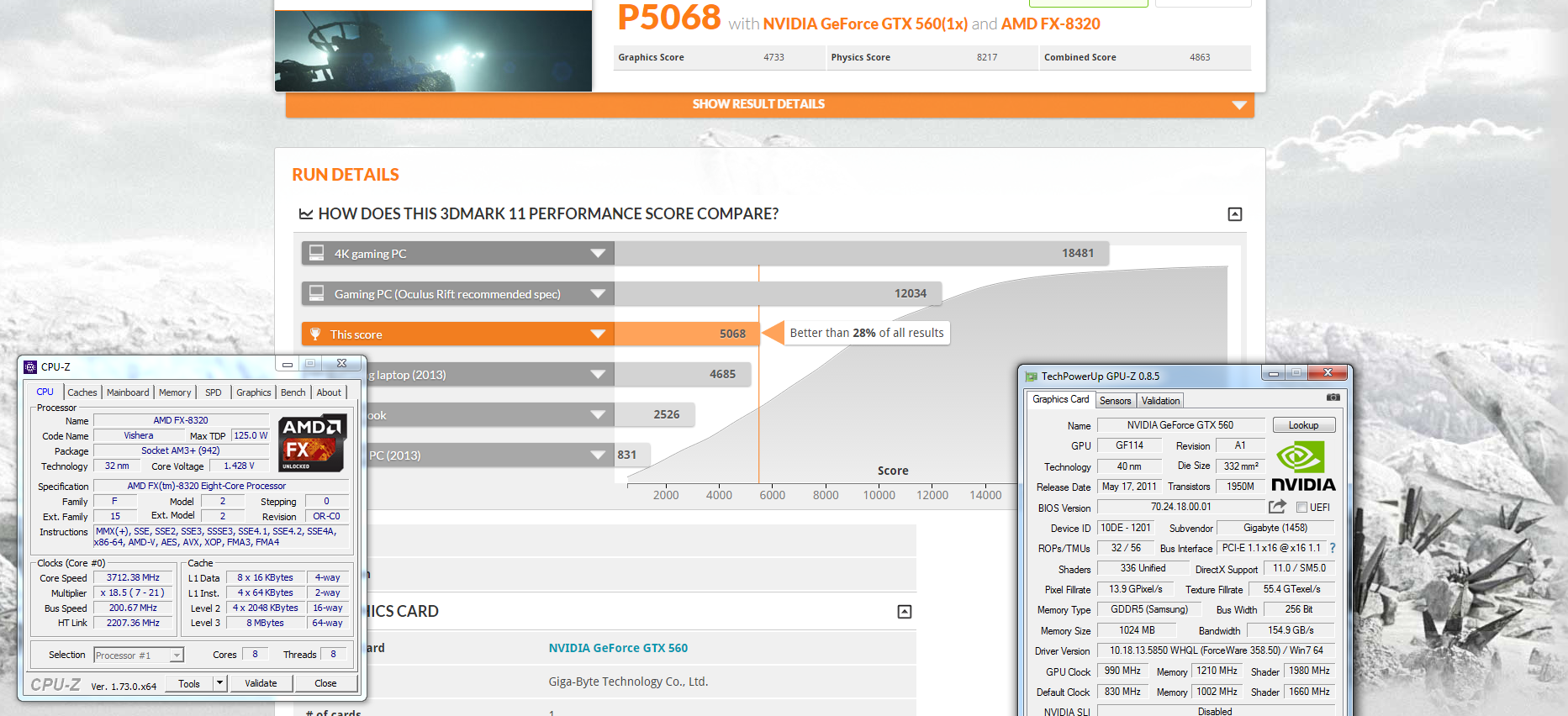Click the 5068 orange score bar
This screenshot has height=716, width=1568.
(x=686, y=334)
